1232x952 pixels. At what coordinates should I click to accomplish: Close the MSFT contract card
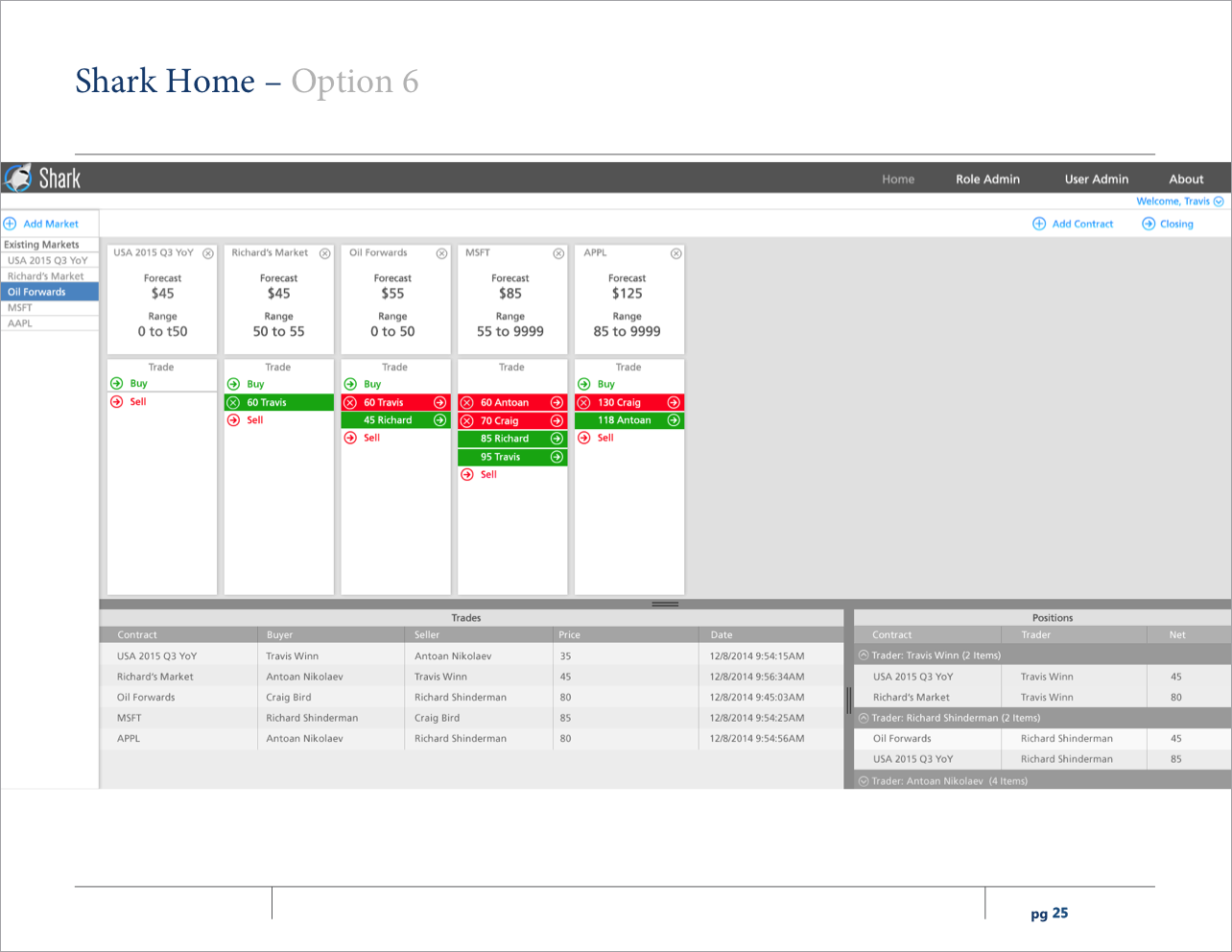click(x=558, y=253)
